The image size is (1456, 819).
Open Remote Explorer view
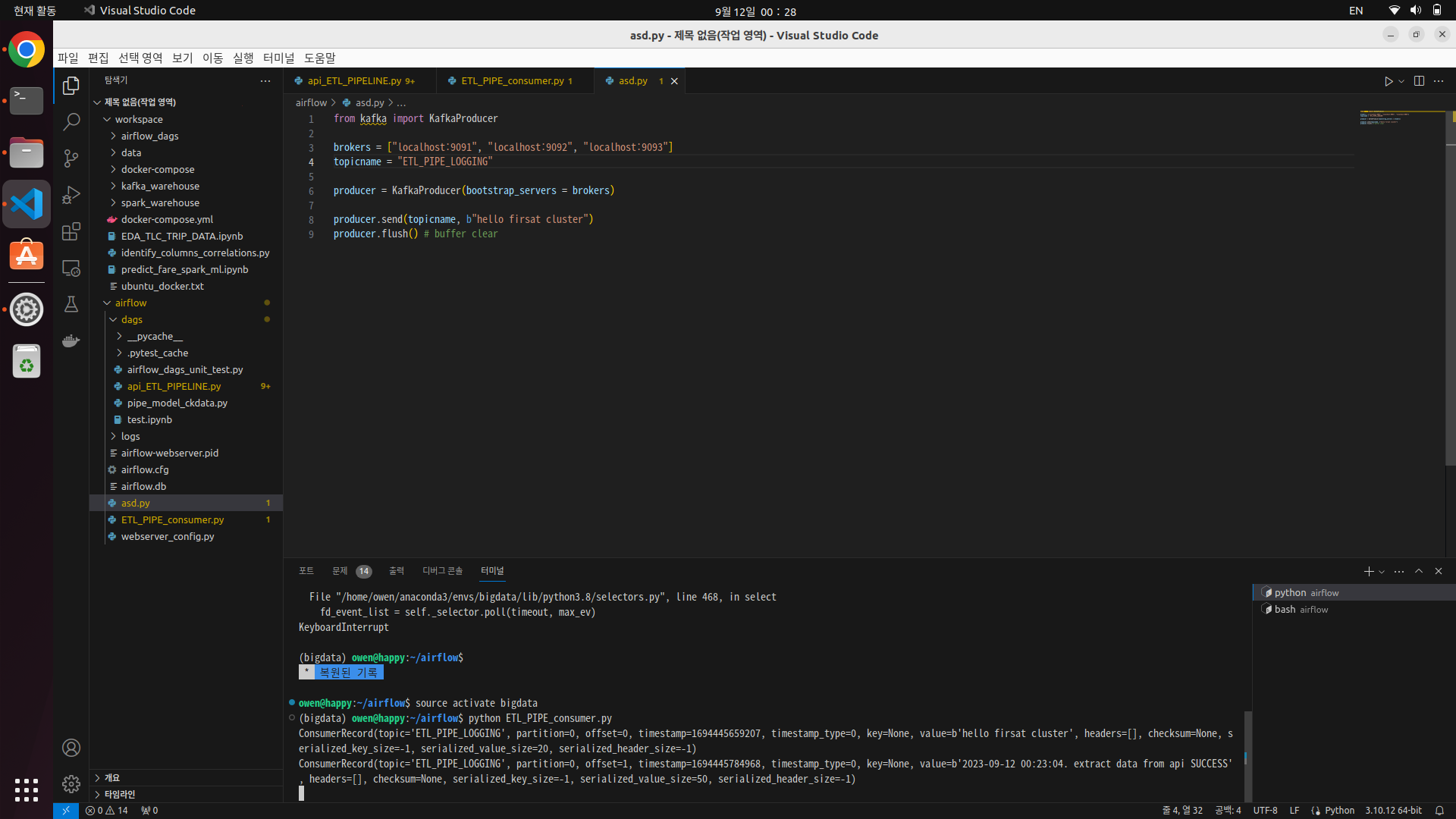[71, 268]
